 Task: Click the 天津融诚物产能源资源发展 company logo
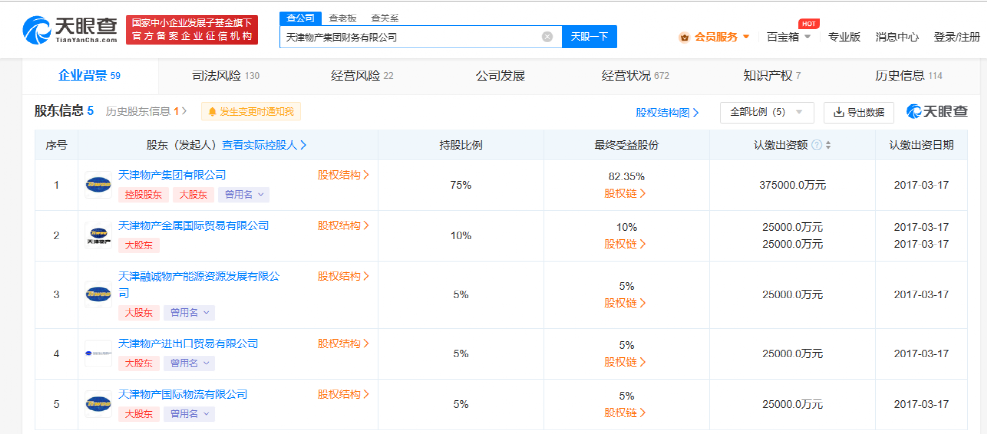pos(98,294)
